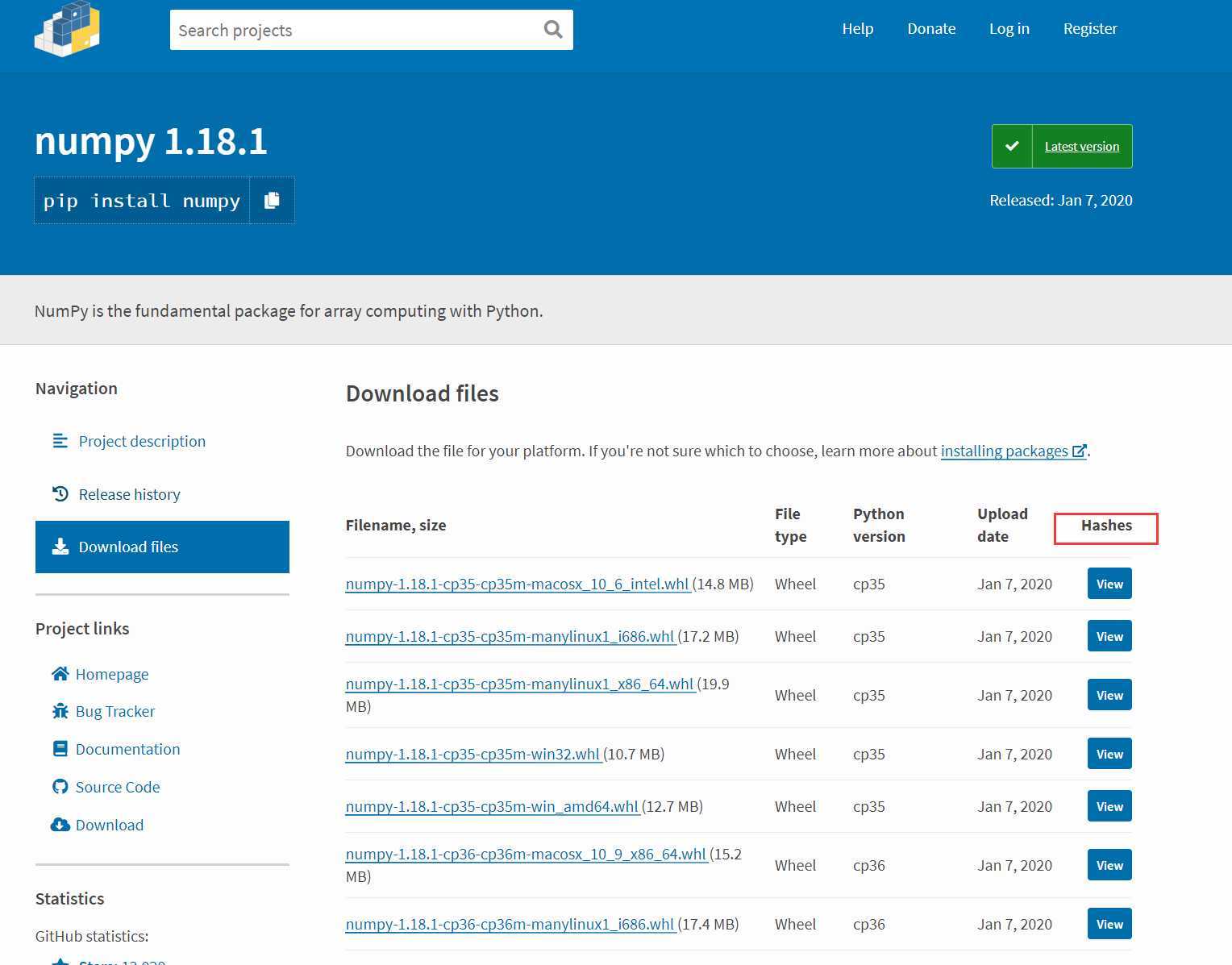
Task: Open the Bug Tracker project link
Action: [115, 711]
